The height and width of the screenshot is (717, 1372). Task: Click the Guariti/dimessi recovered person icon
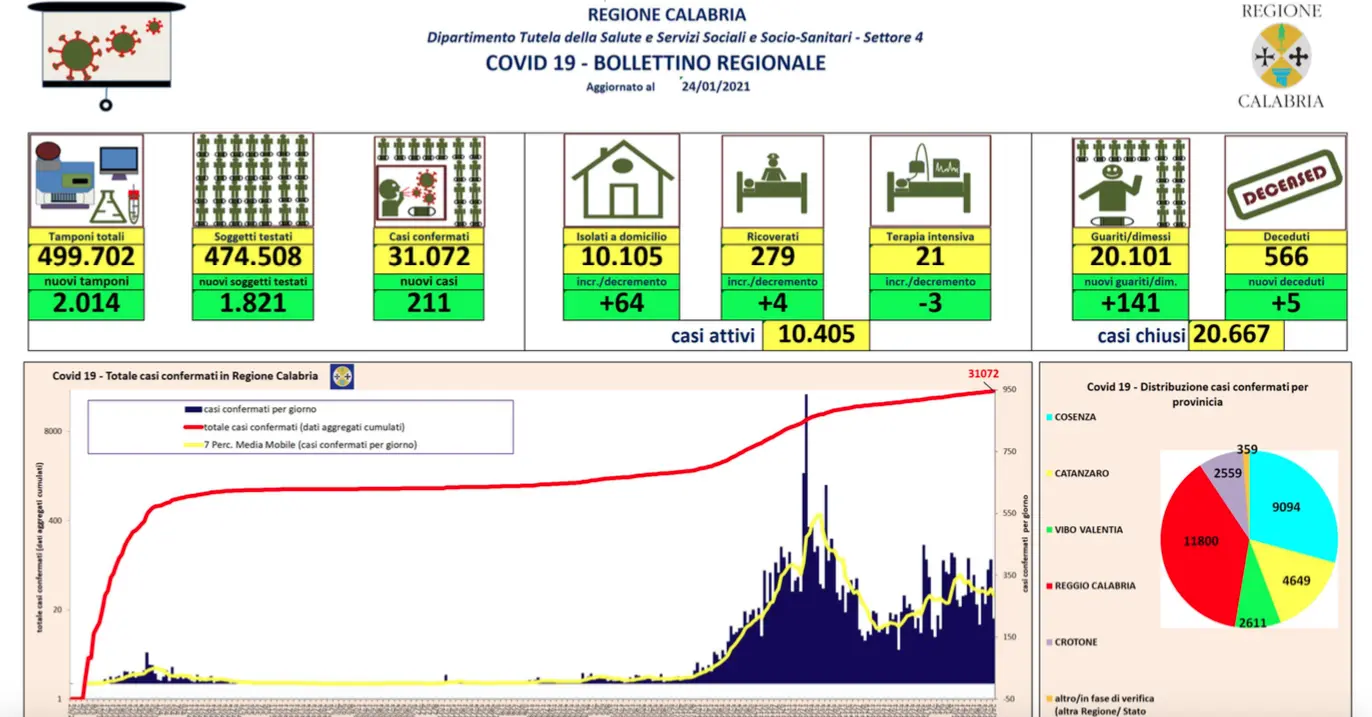pos(1130,181)
